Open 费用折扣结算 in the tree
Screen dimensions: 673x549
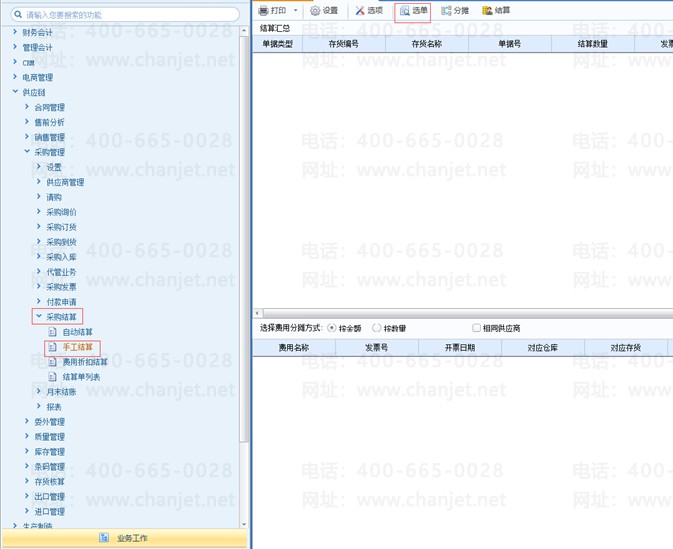pyautogui.click(x=85, y=362)
